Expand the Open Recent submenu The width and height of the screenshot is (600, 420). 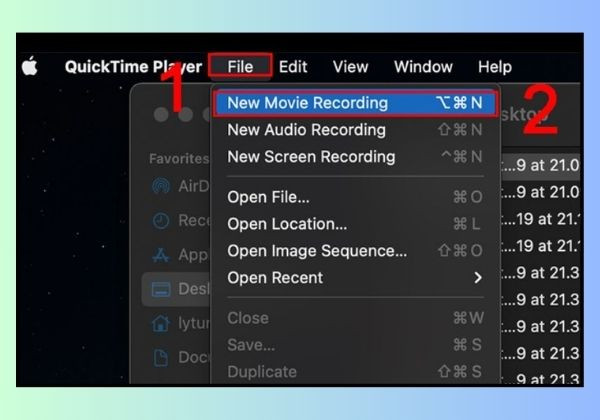[355, 278]
